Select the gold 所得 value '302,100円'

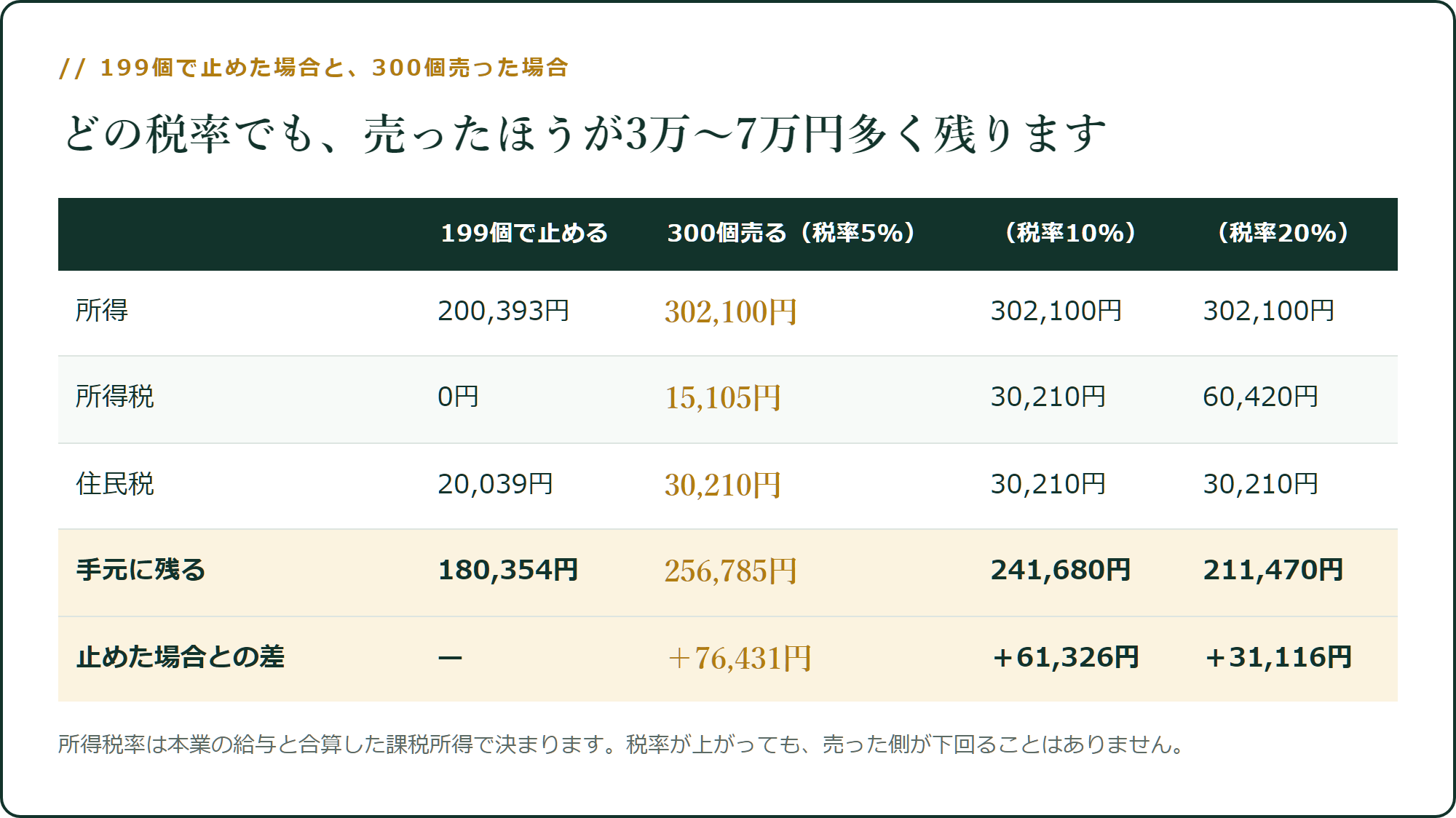(731, 312)
